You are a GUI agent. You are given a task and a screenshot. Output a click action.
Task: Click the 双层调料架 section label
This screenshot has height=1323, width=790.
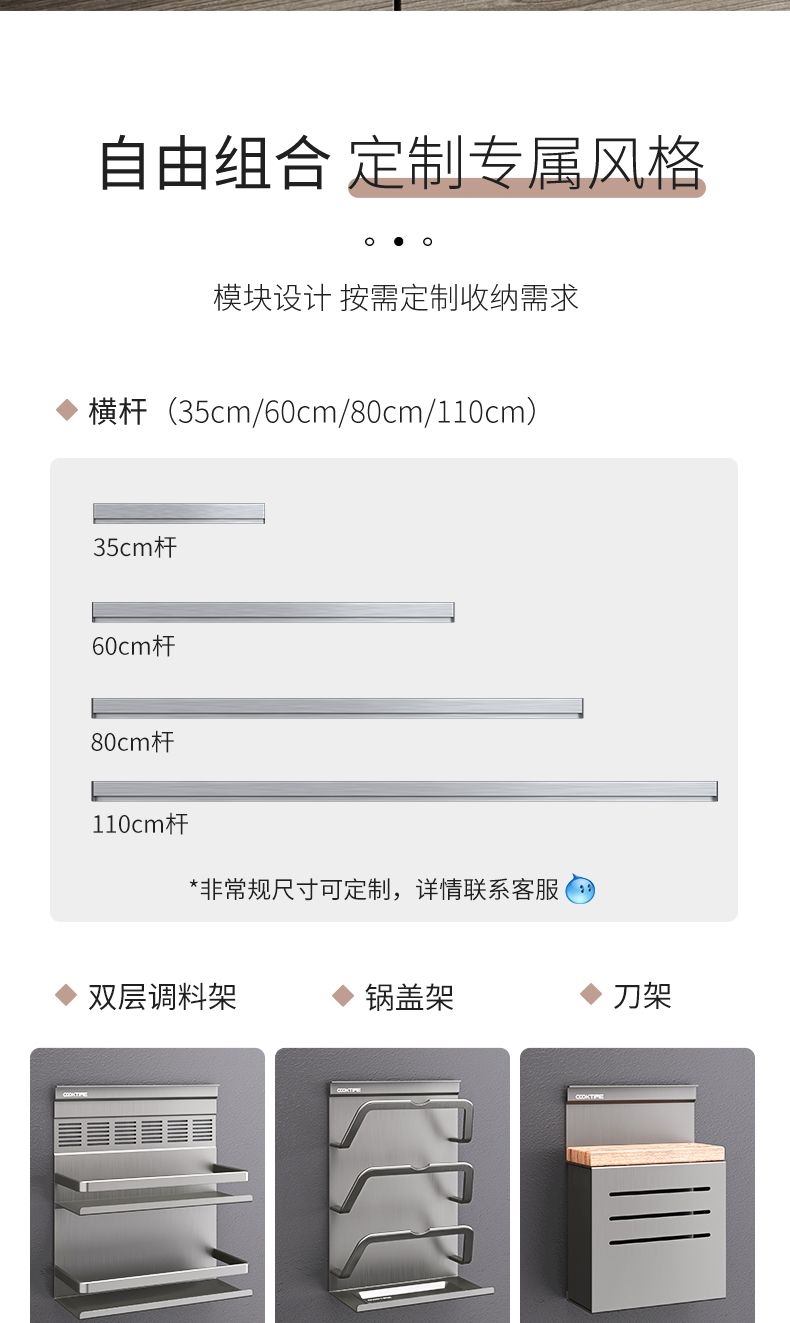coord(162,996)
